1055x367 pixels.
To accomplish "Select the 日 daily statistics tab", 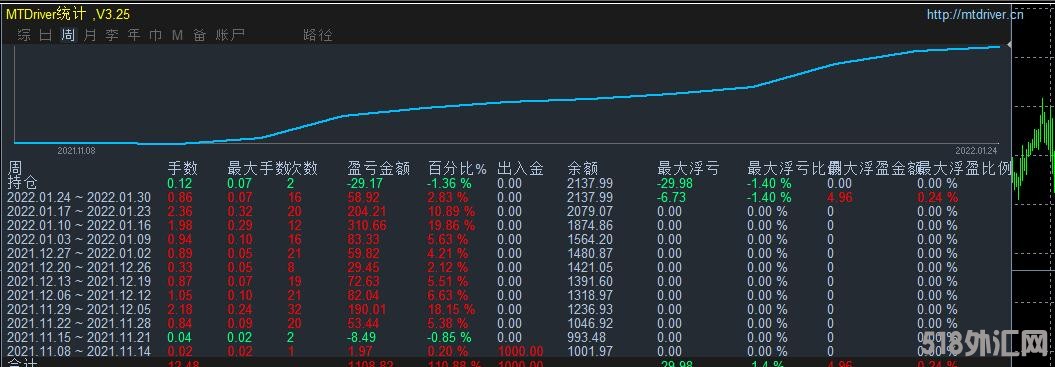I will (x=46, y=35).
